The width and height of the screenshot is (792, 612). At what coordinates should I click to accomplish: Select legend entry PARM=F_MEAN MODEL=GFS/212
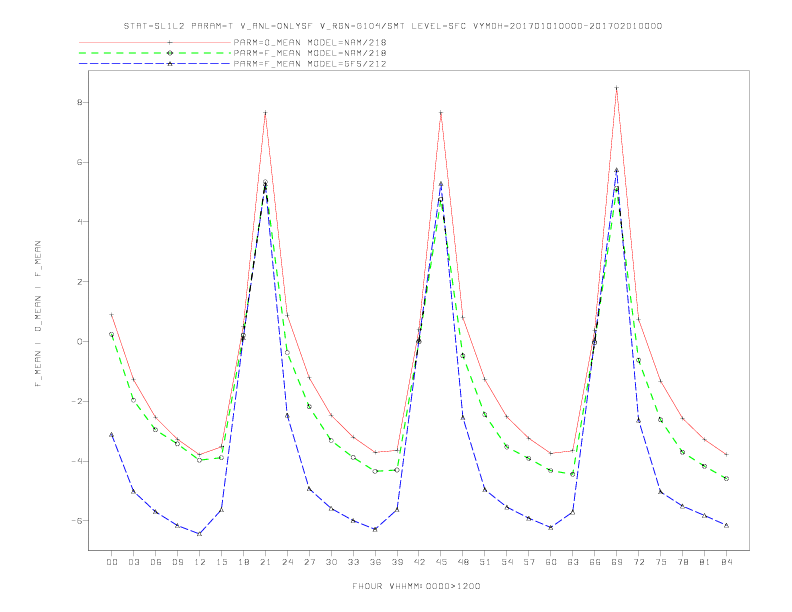coord(310,64)
